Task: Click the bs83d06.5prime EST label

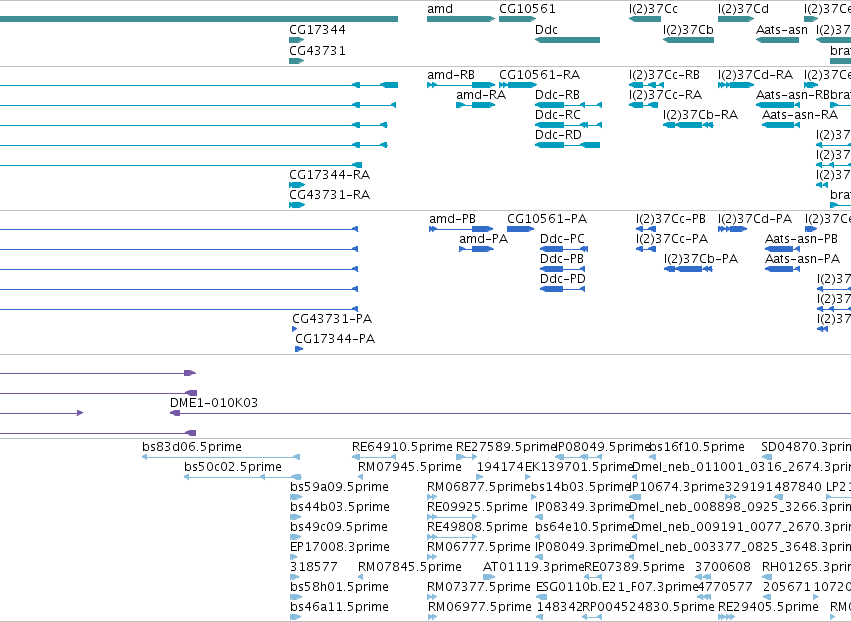Action: [192, 447]
